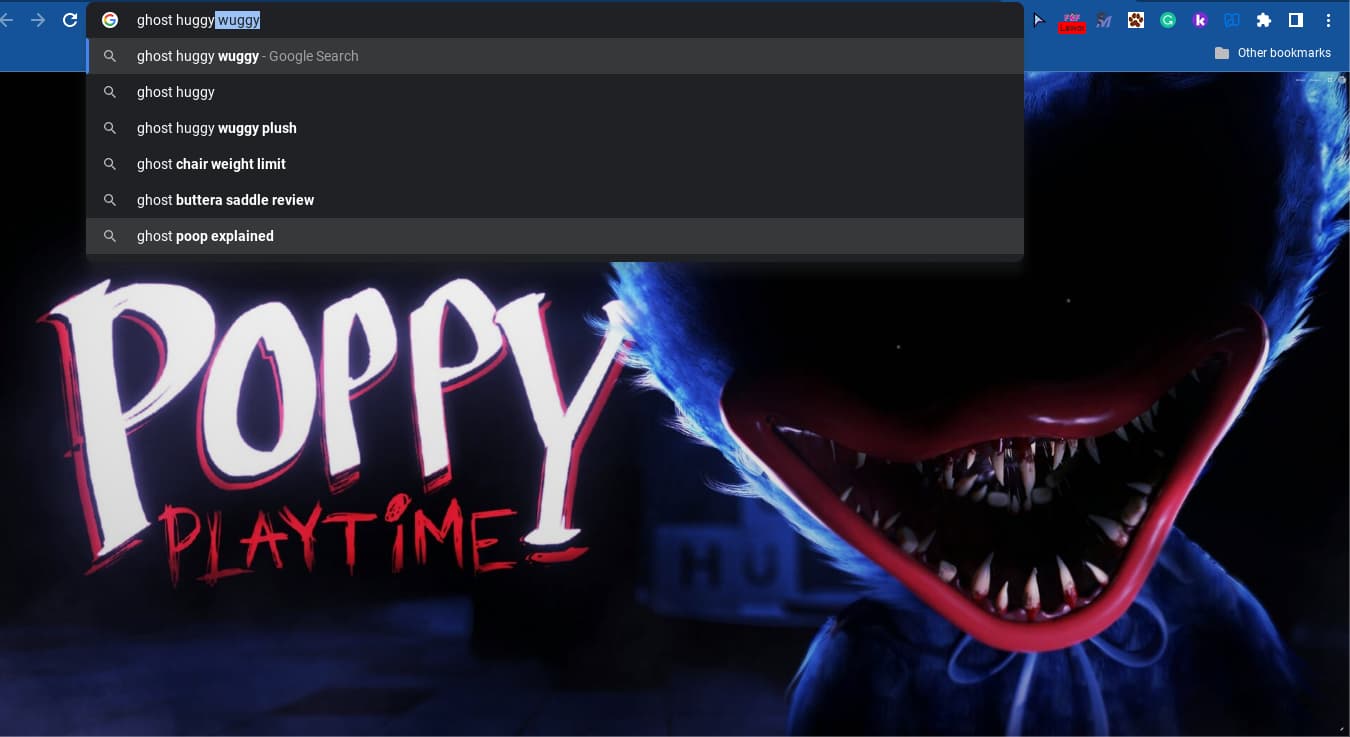The width and height of the screenshot is (1350, 737).
Task: Click the custom cursor extension icon
Action: (1039, 20)
